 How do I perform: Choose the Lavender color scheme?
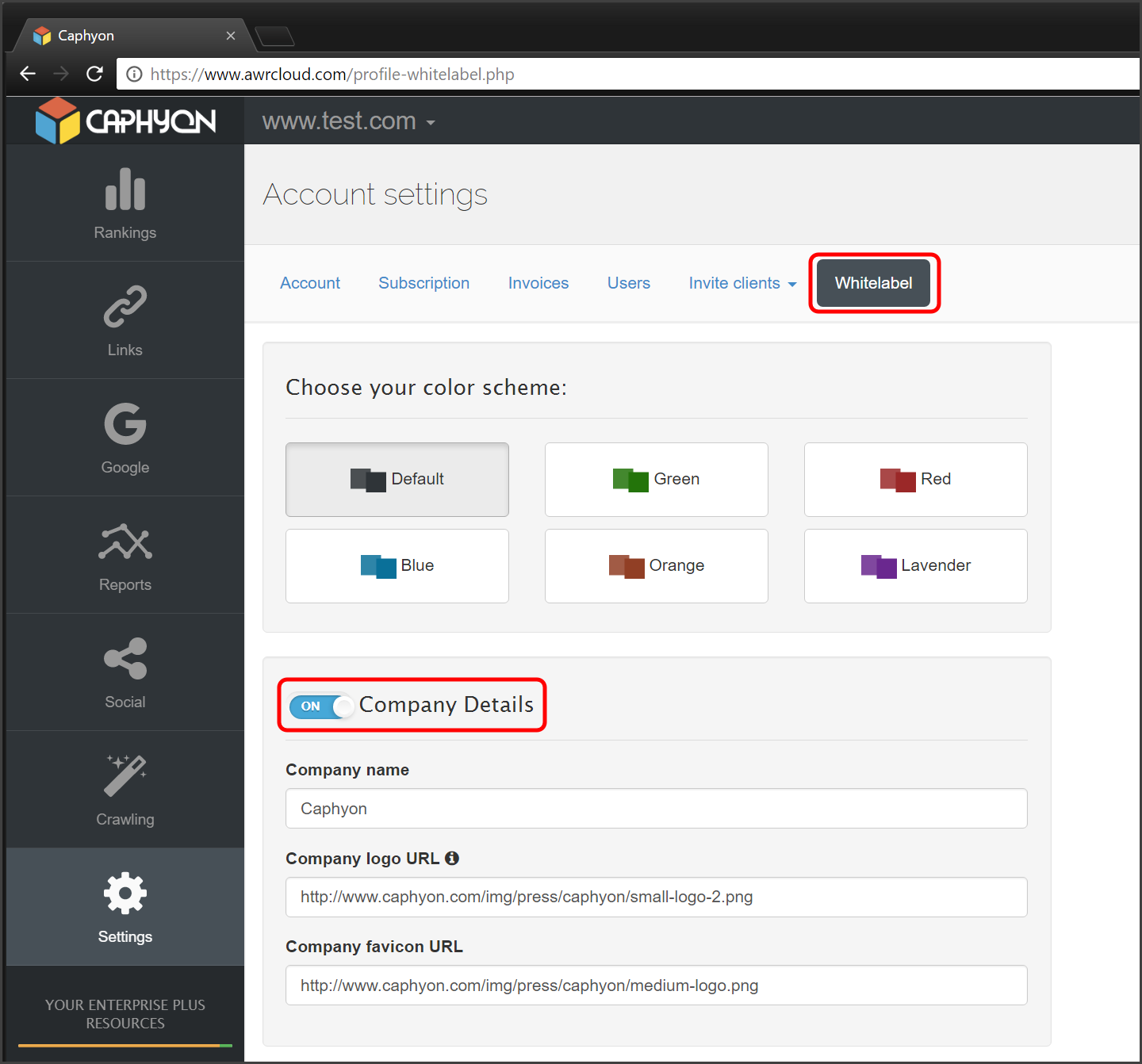(916, 566)
